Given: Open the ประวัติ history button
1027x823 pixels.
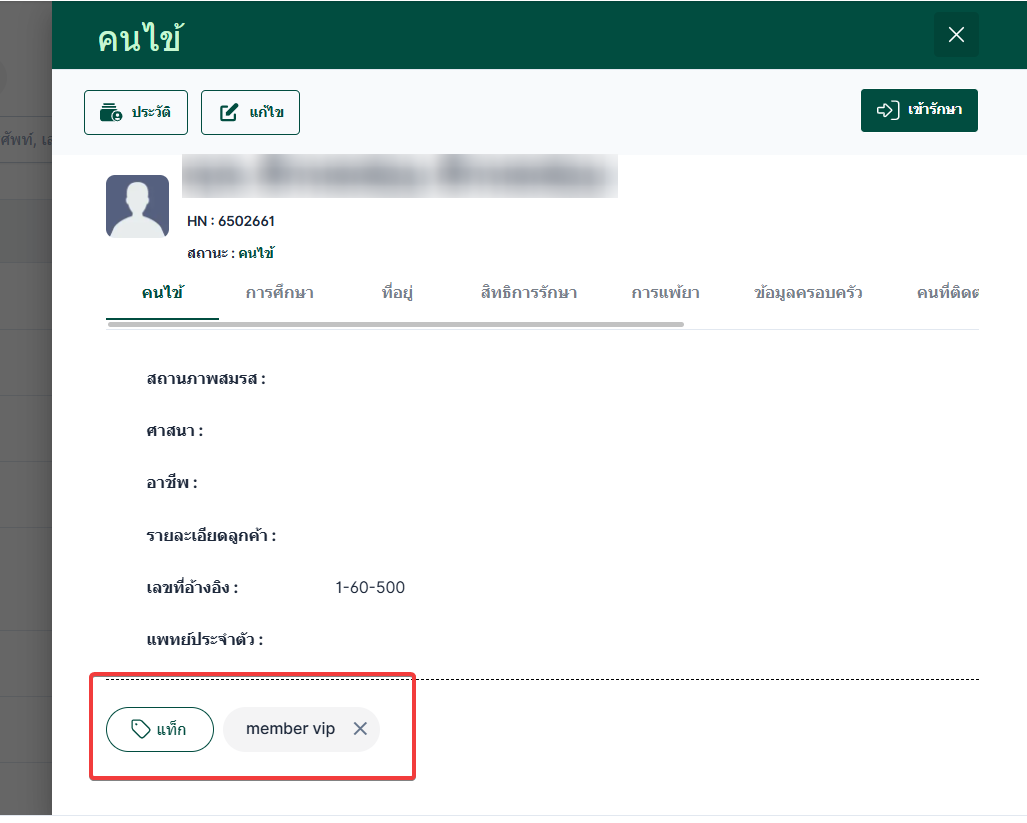Looking at the screenshot, I should tap(136, 113).
